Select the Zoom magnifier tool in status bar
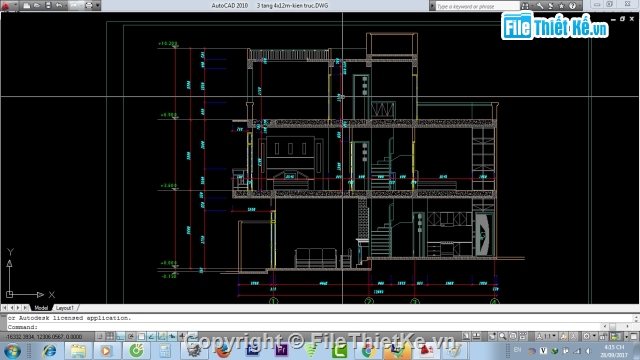This screenshot has height=360, width=640. click(x=502, y=336)
